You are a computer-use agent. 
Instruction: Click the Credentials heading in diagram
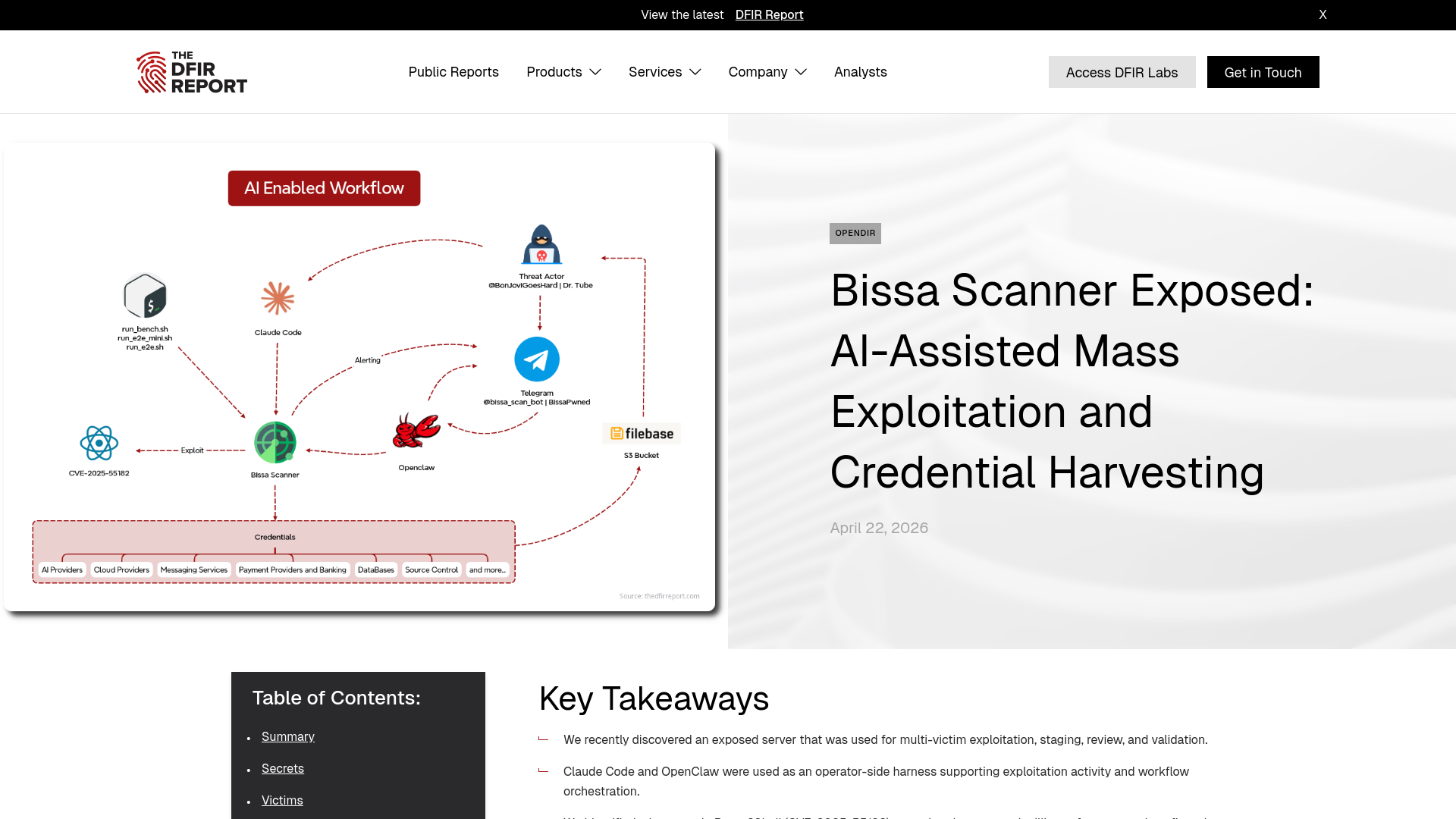(275, 537)
